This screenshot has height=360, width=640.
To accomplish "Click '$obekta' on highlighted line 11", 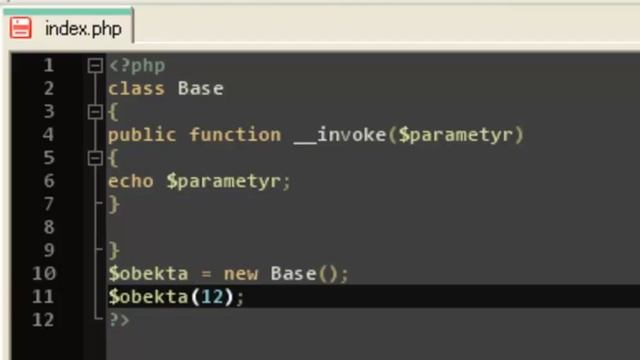I will pos(148,297).
